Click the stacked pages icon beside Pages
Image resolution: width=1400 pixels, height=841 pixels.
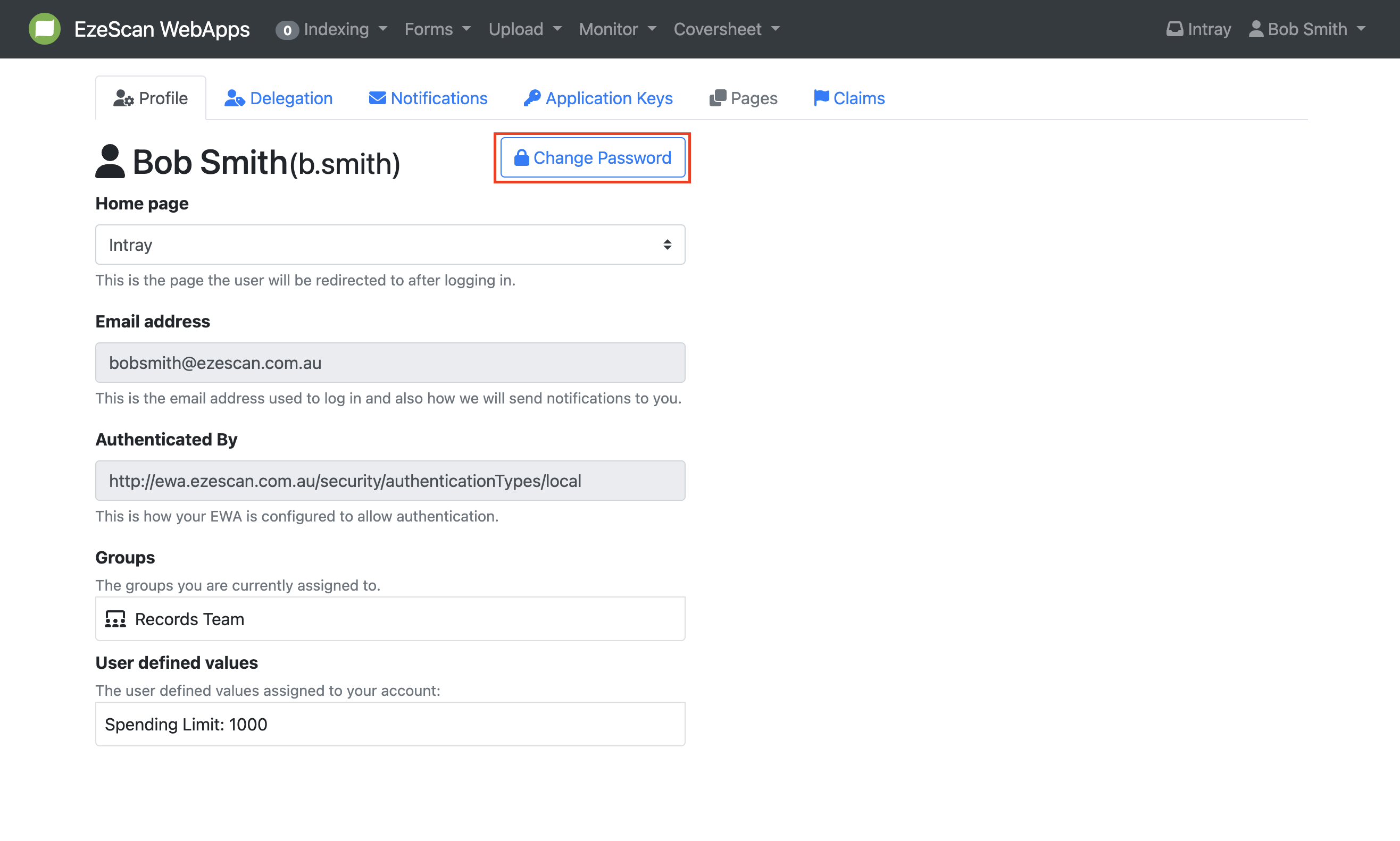(x=718, y=98)
